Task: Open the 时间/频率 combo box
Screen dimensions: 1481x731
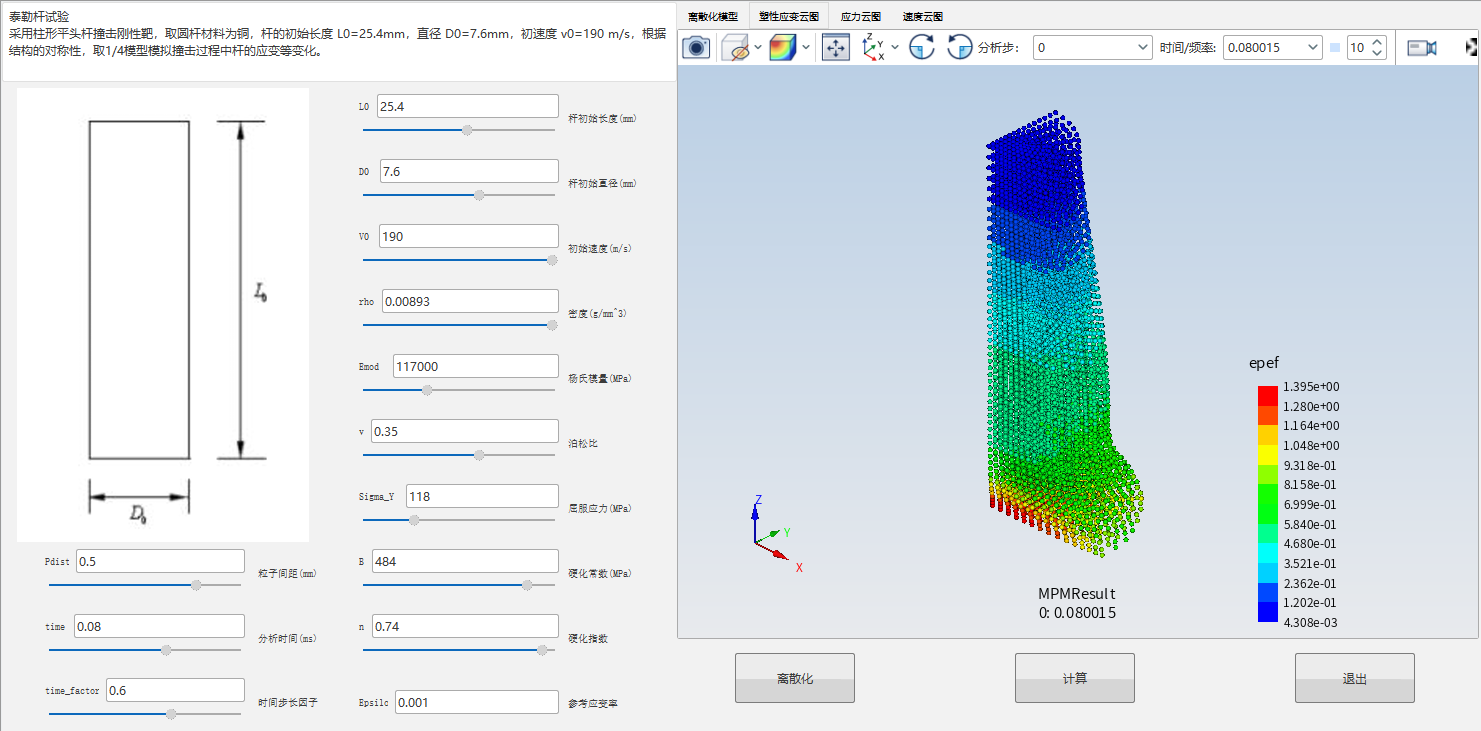Action: [1273, 47]
